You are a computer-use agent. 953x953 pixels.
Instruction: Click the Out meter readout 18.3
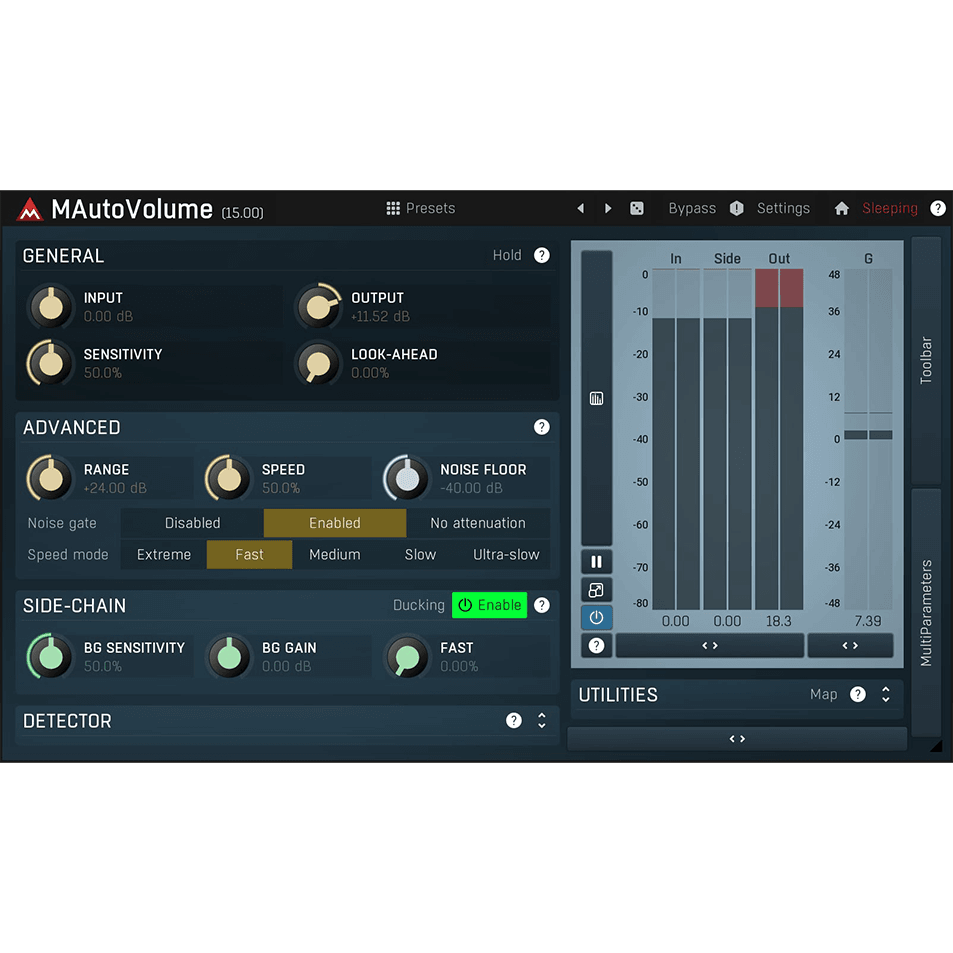(x=779, y=621)
